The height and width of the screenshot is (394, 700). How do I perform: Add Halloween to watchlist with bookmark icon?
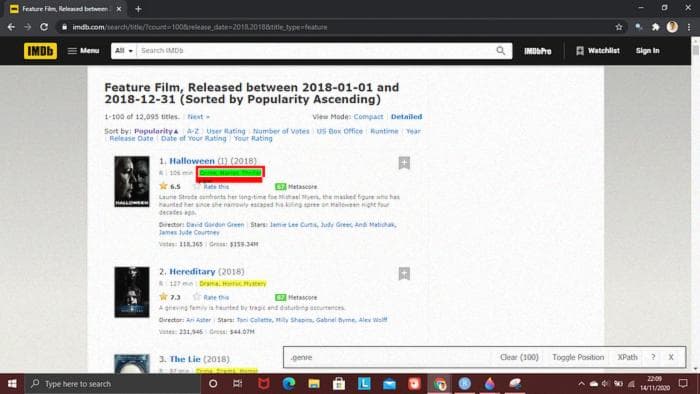(404, 163)
